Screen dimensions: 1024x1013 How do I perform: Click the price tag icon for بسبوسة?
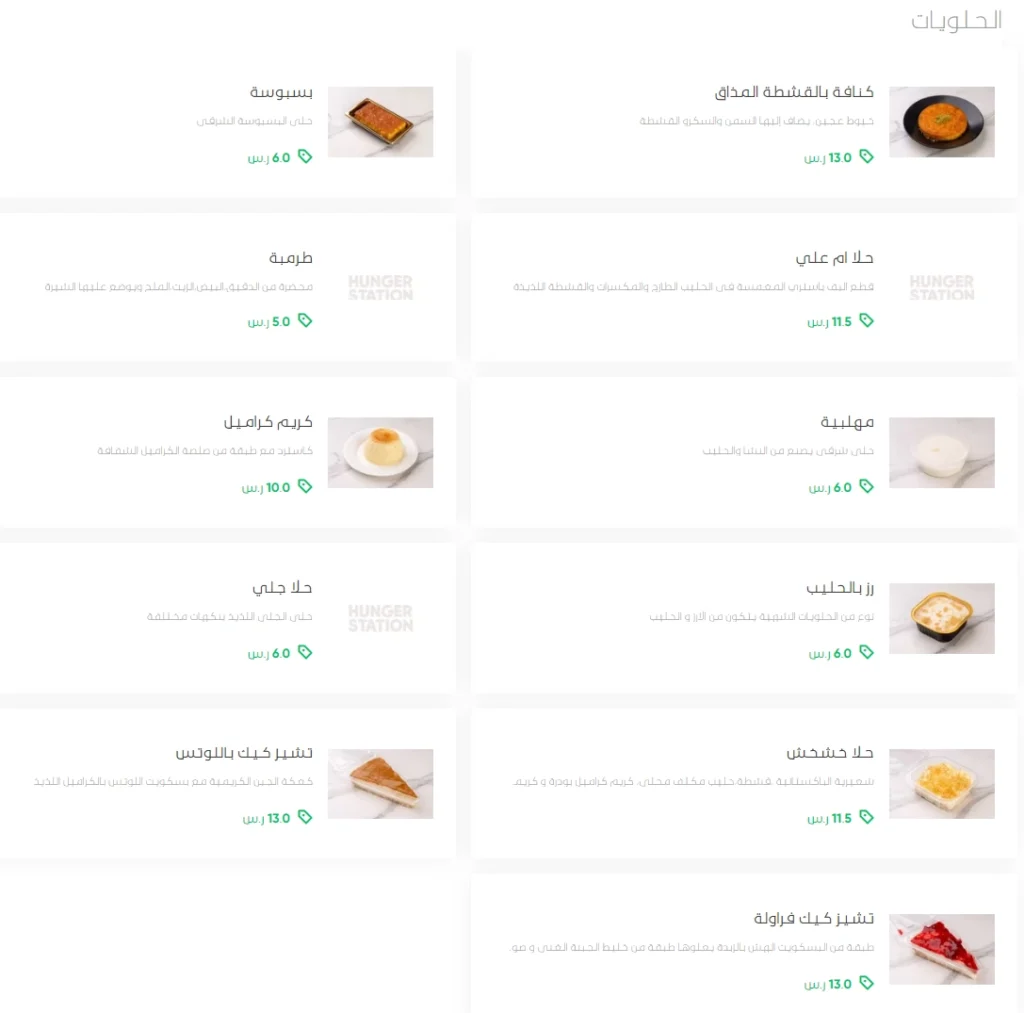(x=305, y=156)
